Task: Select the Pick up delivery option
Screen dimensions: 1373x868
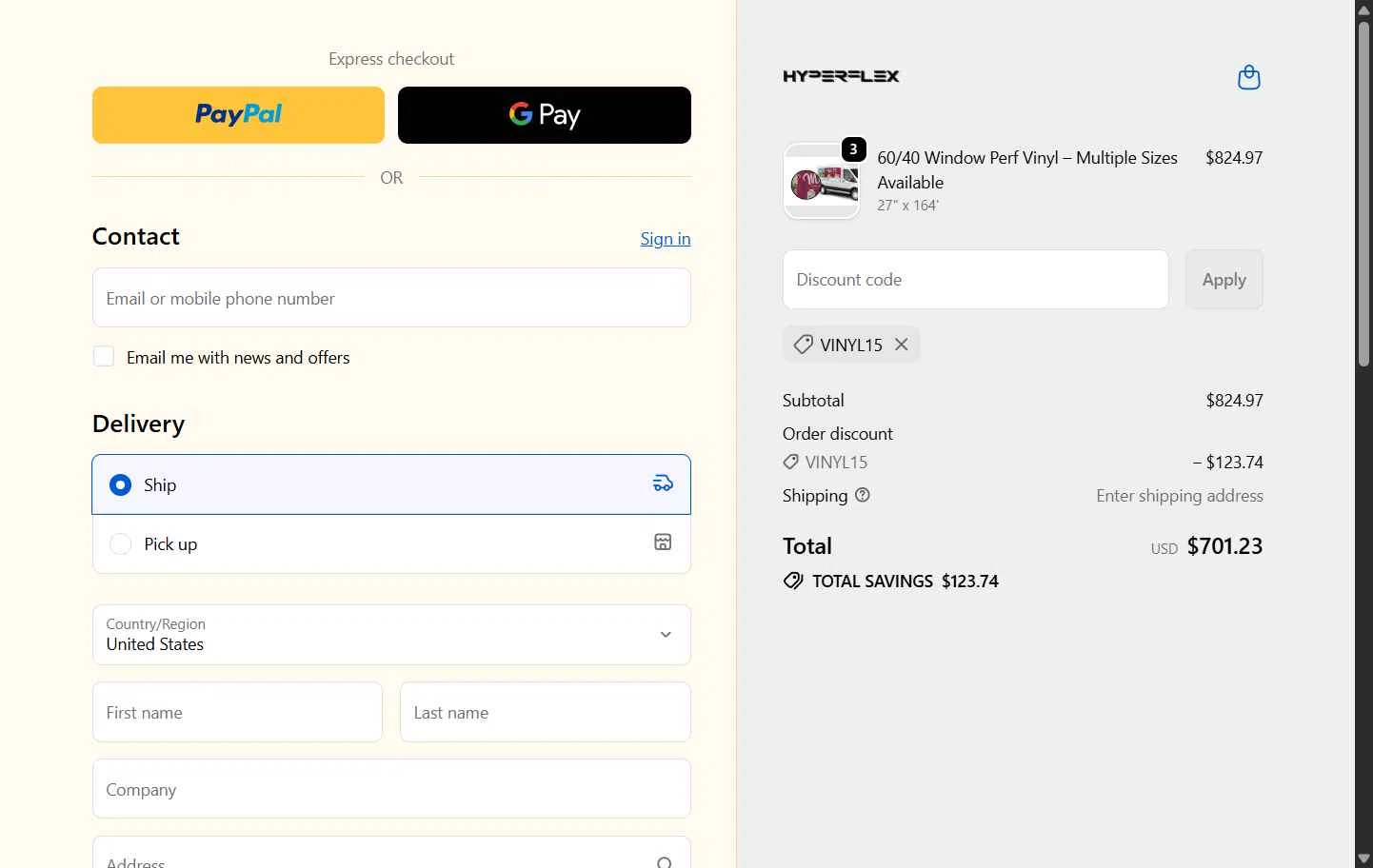Action: pyautogui.click(x=391, y=543)
